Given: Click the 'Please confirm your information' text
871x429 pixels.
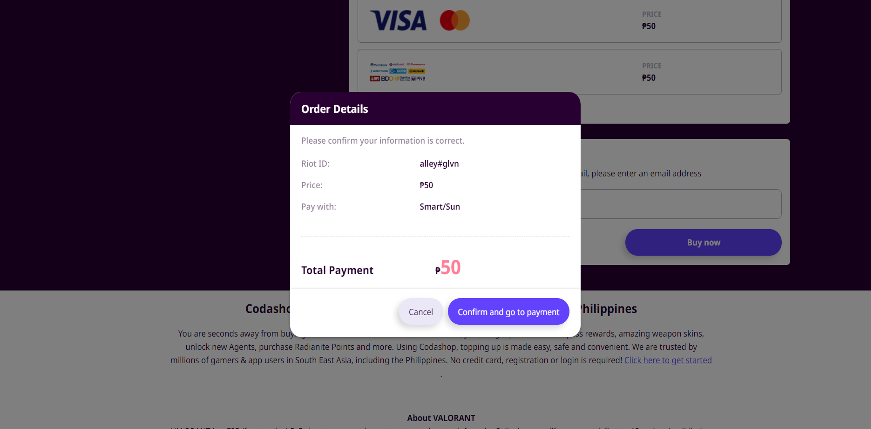Looking at the screenshot, I should pyautogui.click(x=382, y=141).
